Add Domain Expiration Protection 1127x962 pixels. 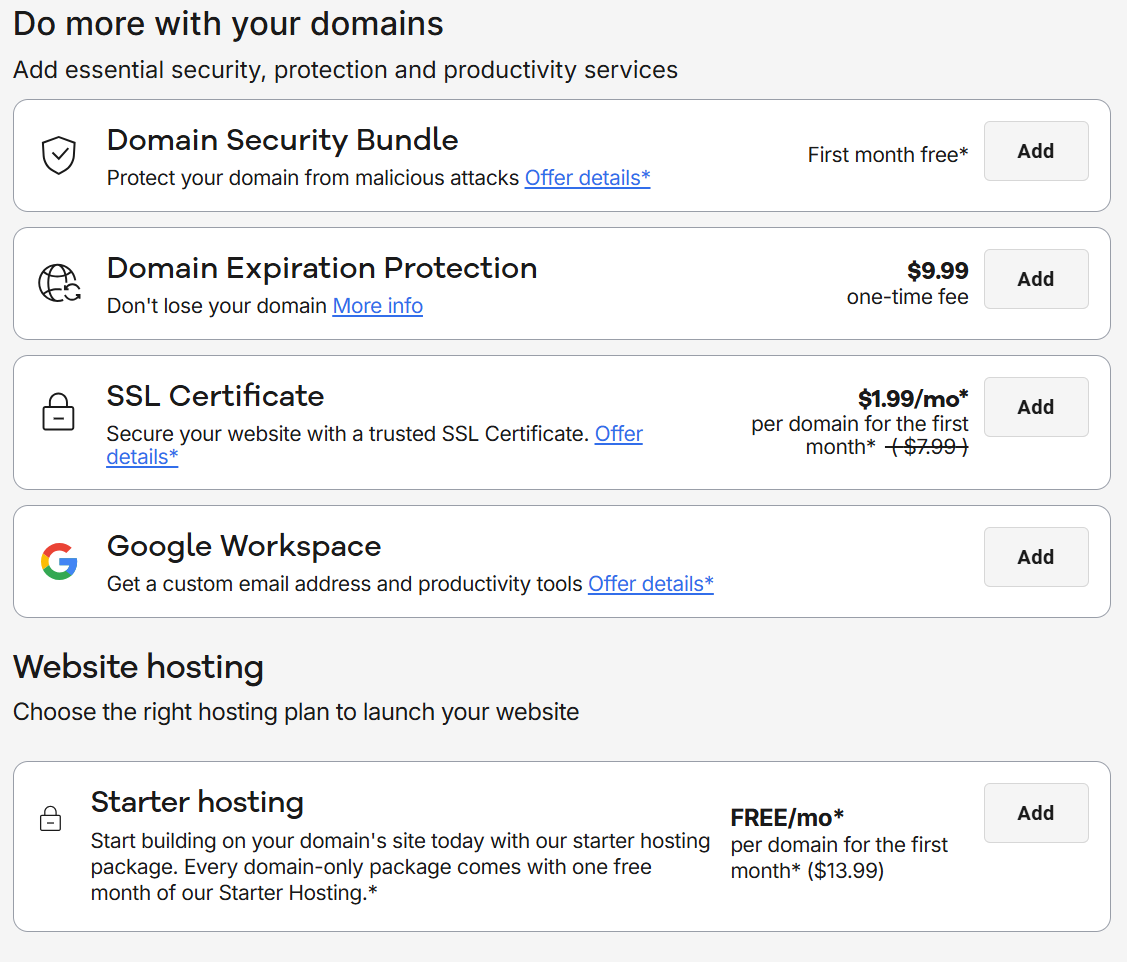pos(1036,279)
